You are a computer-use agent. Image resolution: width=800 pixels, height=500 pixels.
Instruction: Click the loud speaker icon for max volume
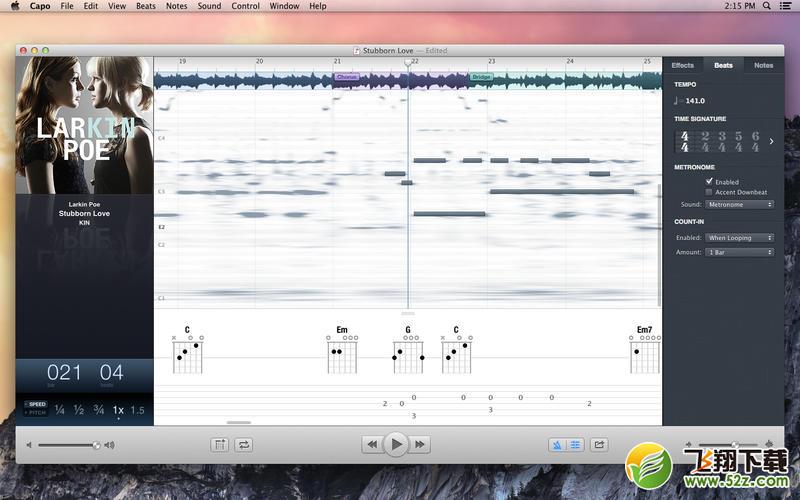[109, 445]
